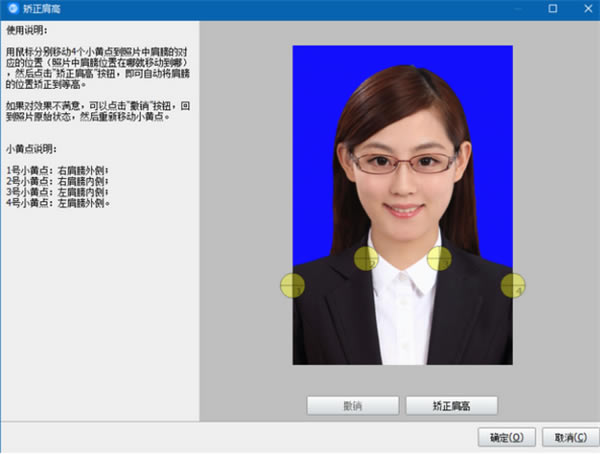Click the 1号小黄点 description line

(57, 170)
